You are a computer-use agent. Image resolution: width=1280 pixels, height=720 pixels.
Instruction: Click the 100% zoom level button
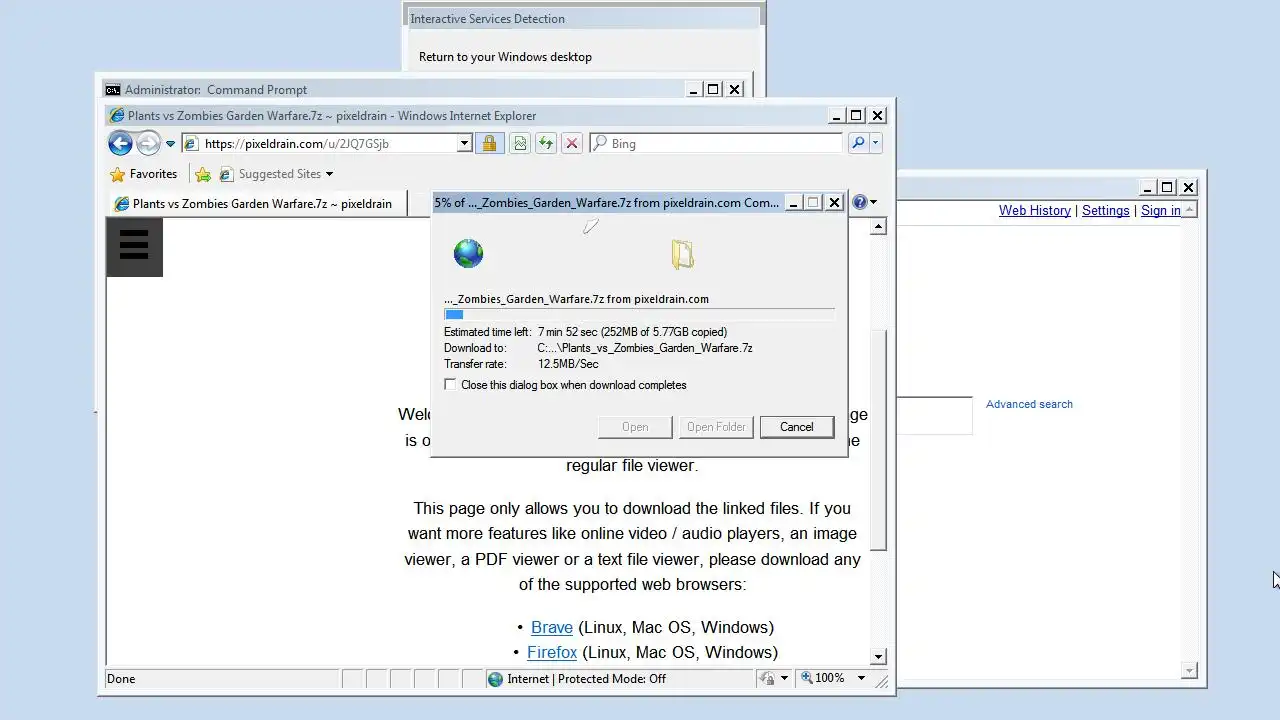tap(824, 678)
